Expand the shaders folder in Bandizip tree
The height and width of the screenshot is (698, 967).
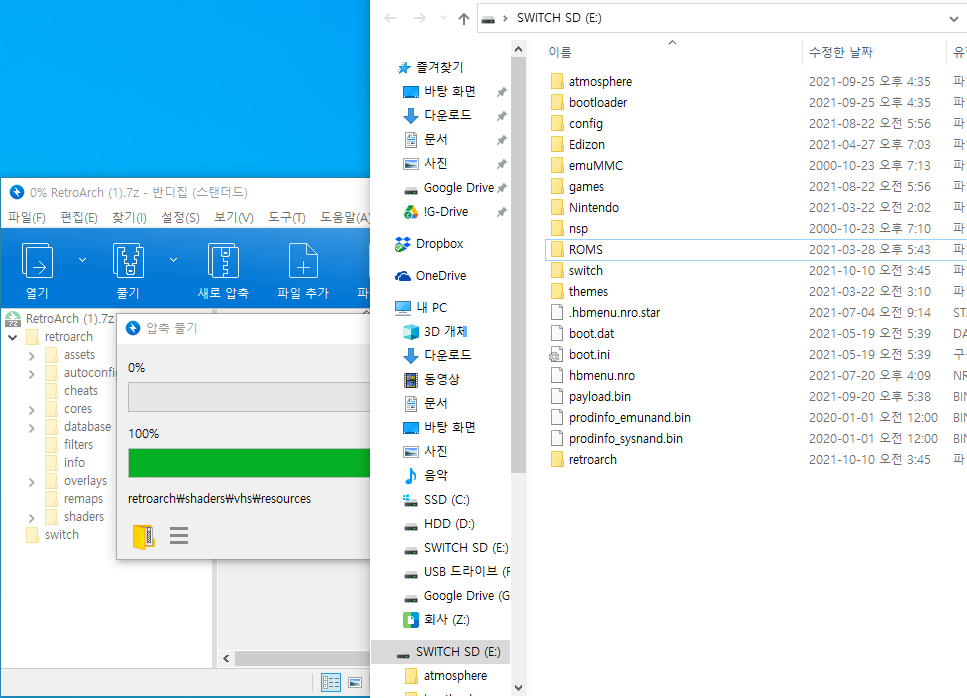(31, 518)
